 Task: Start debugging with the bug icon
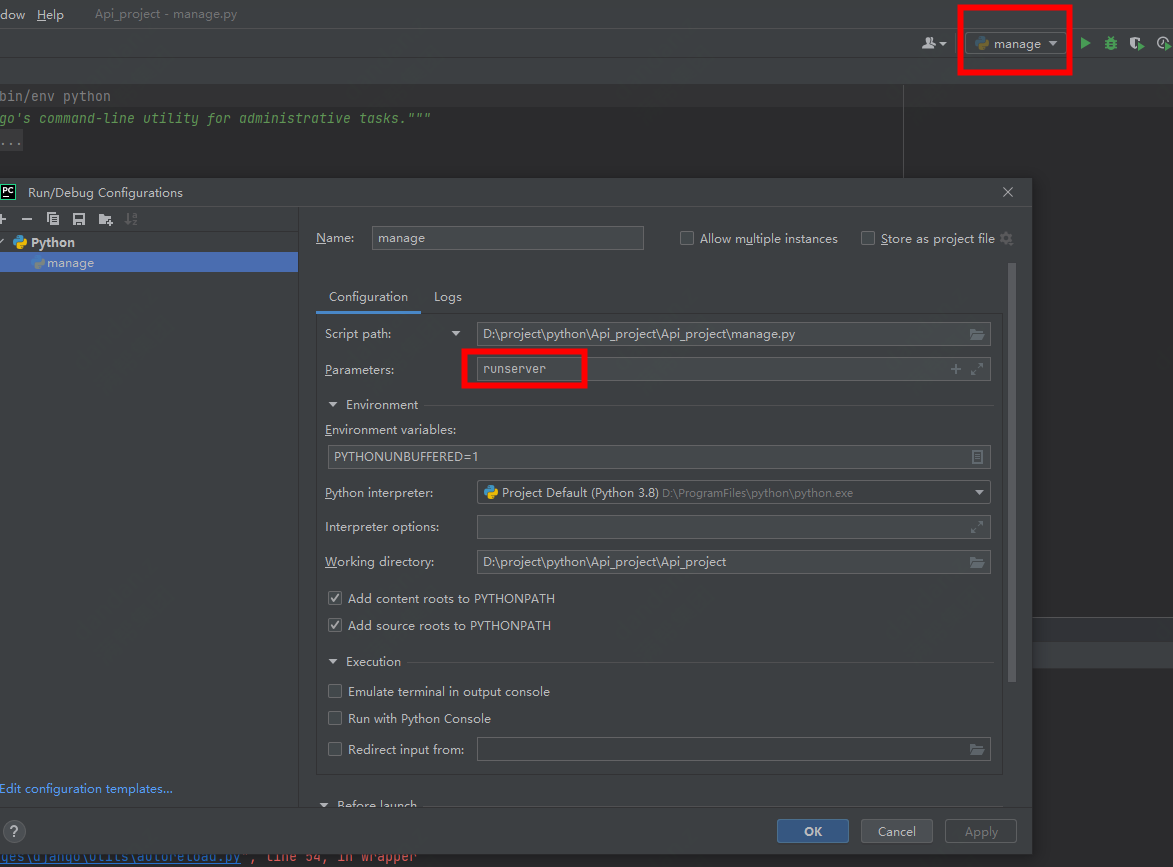point(1111,43)
